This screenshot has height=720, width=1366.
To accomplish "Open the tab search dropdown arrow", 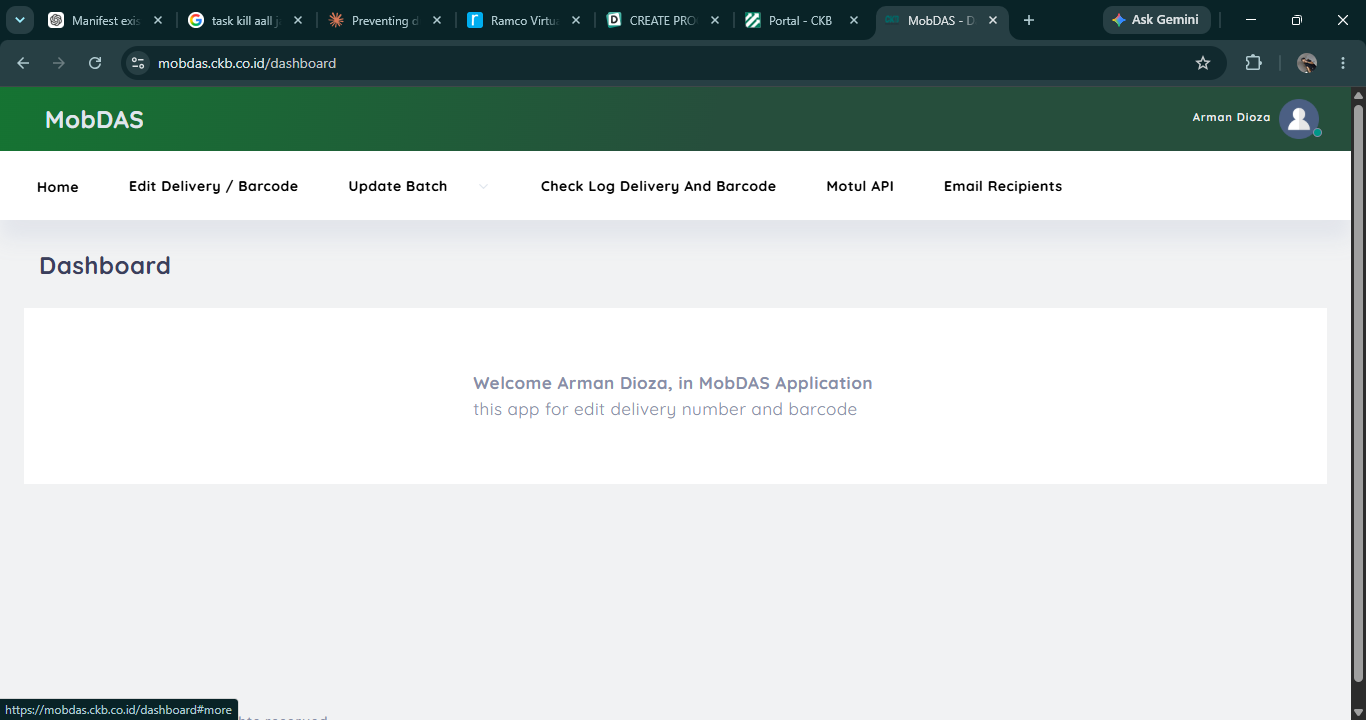I will 19,20.
